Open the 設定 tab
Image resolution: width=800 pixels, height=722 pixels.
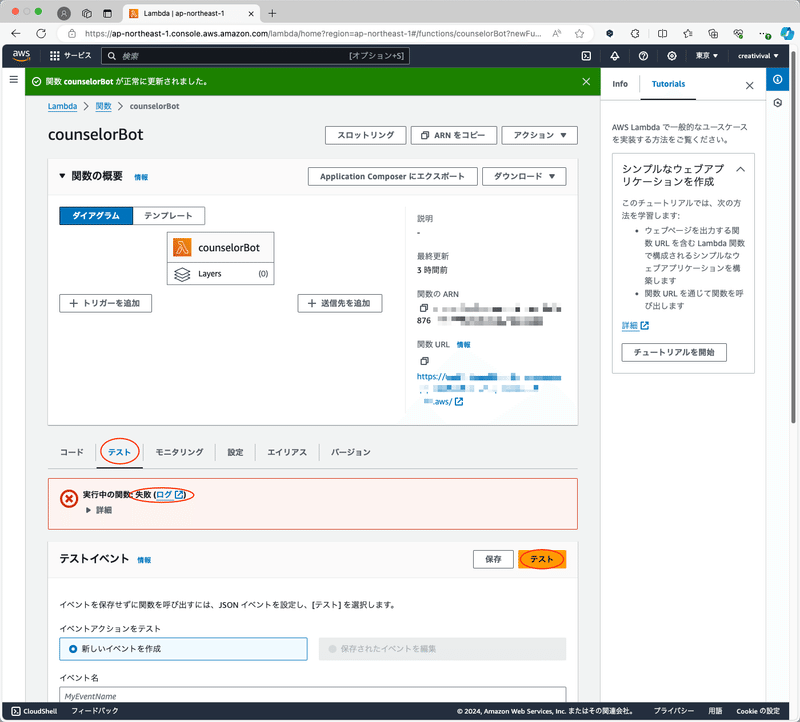point(235,452)
